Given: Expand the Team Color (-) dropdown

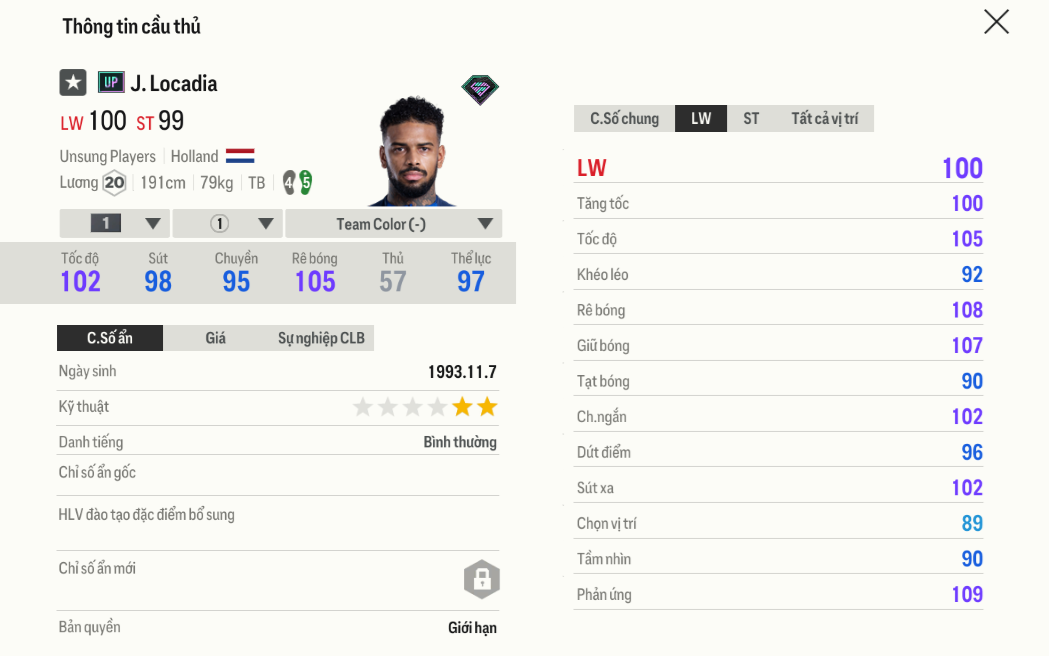Looking at the screenshot, I should tap(393, 223).
